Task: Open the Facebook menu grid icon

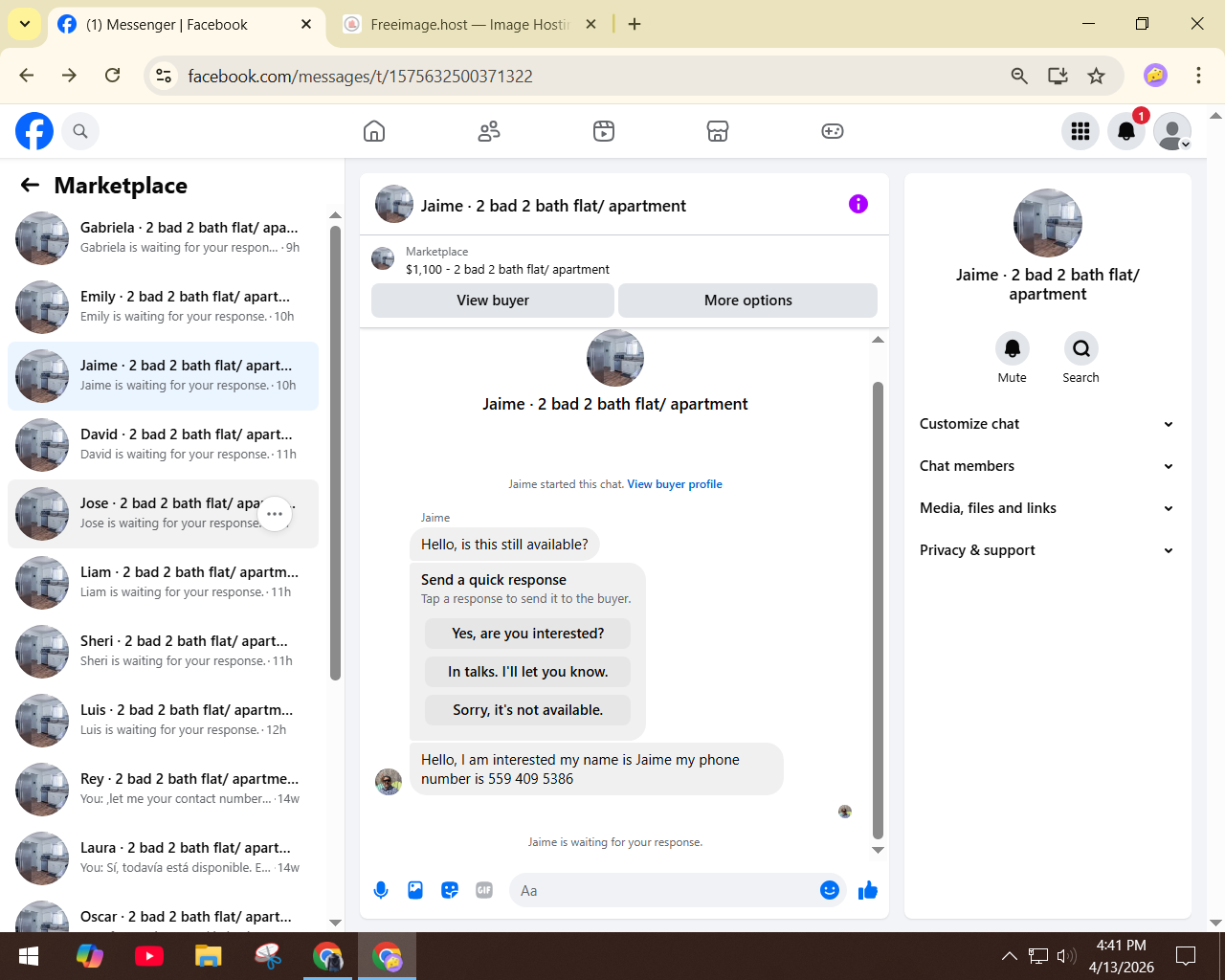Action: coord(1080,131)
